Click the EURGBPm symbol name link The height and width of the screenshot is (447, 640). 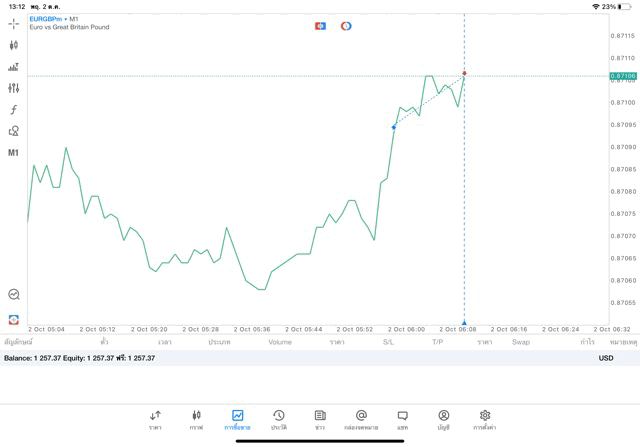coord(48,19)
